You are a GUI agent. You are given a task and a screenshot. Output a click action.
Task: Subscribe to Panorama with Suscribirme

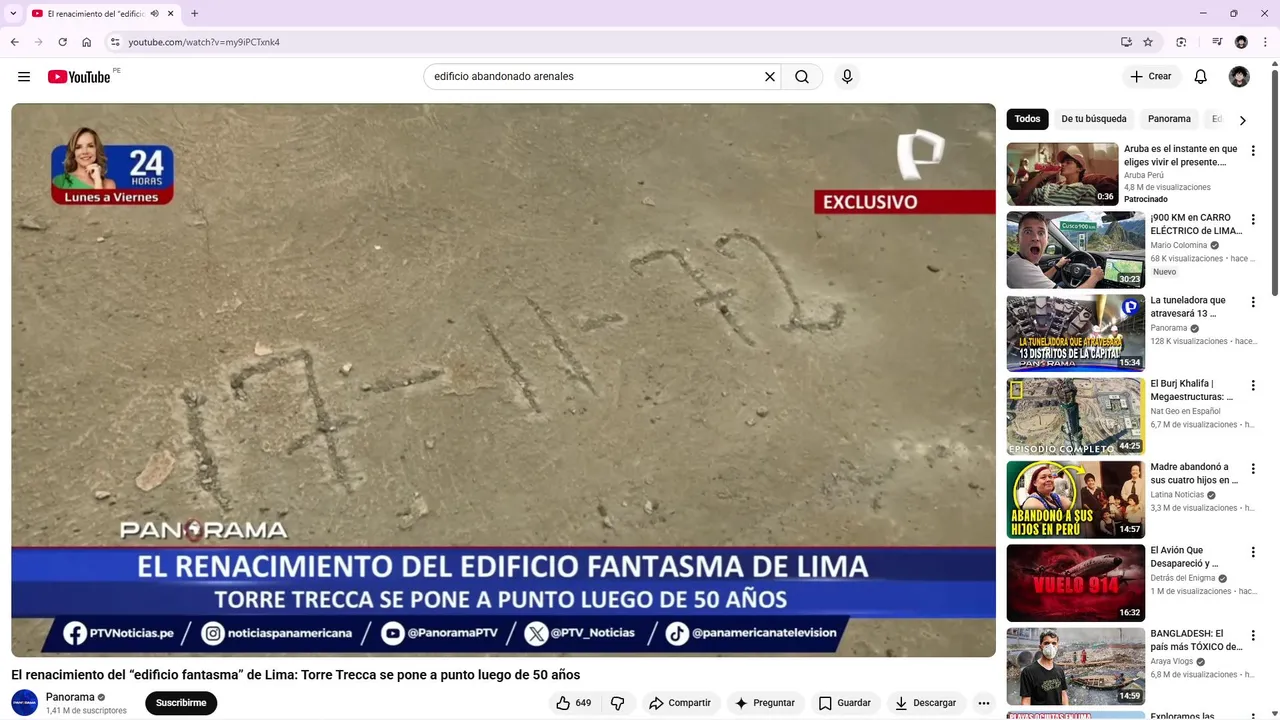pyautogui.click(x=181, y=703)
